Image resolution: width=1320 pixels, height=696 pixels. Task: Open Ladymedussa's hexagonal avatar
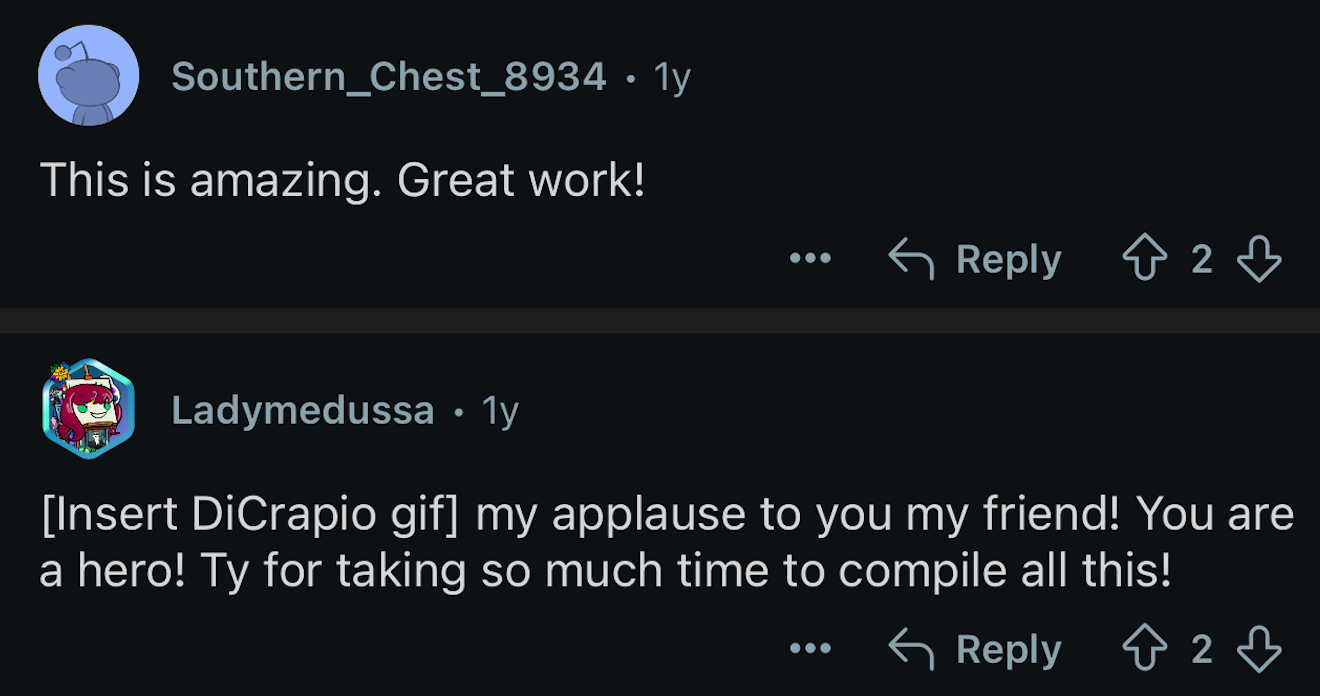[x=88, y=409]
